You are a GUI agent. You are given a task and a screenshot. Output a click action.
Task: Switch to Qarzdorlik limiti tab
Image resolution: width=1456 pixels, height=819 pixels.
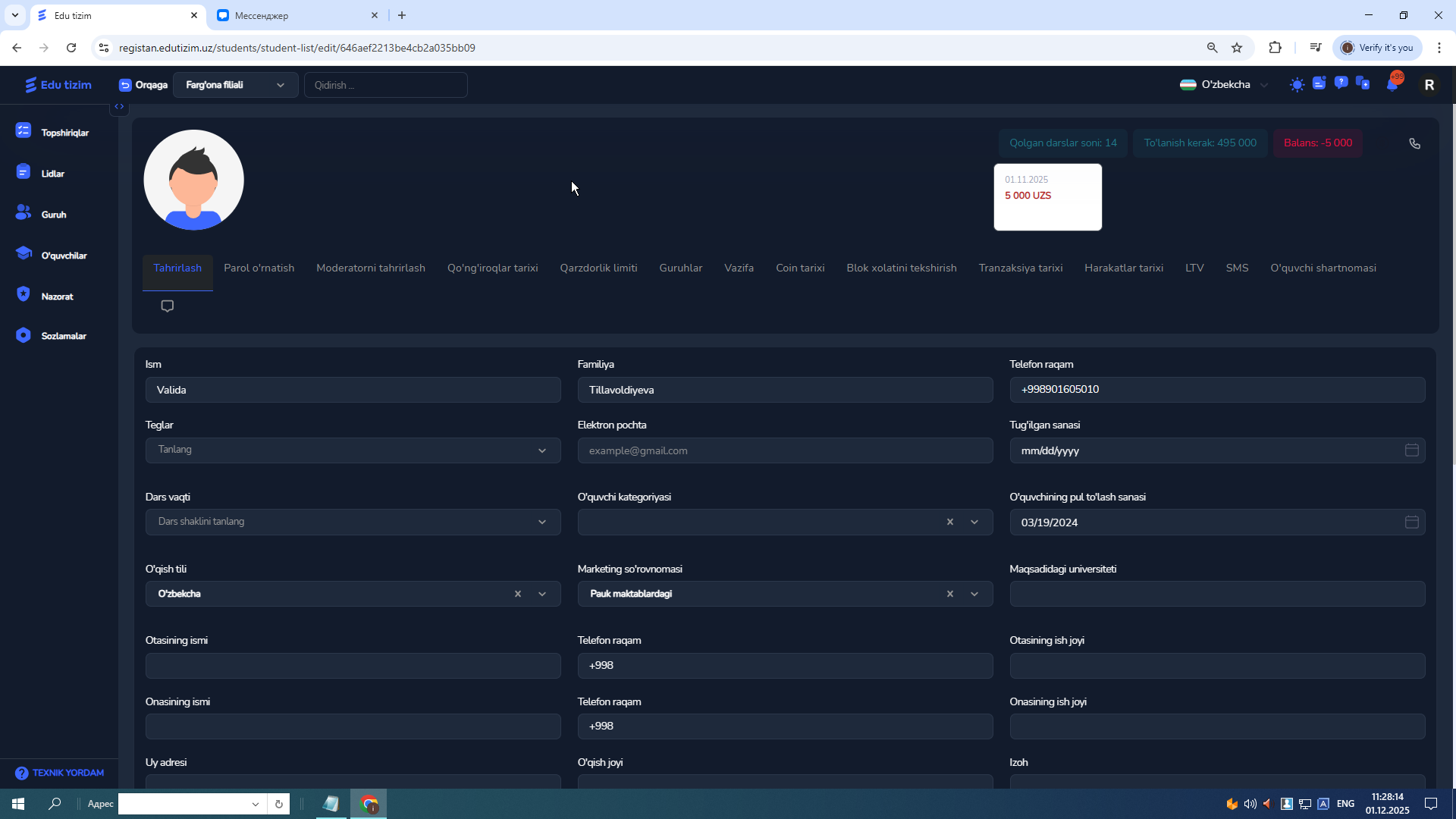coord(598,268)
